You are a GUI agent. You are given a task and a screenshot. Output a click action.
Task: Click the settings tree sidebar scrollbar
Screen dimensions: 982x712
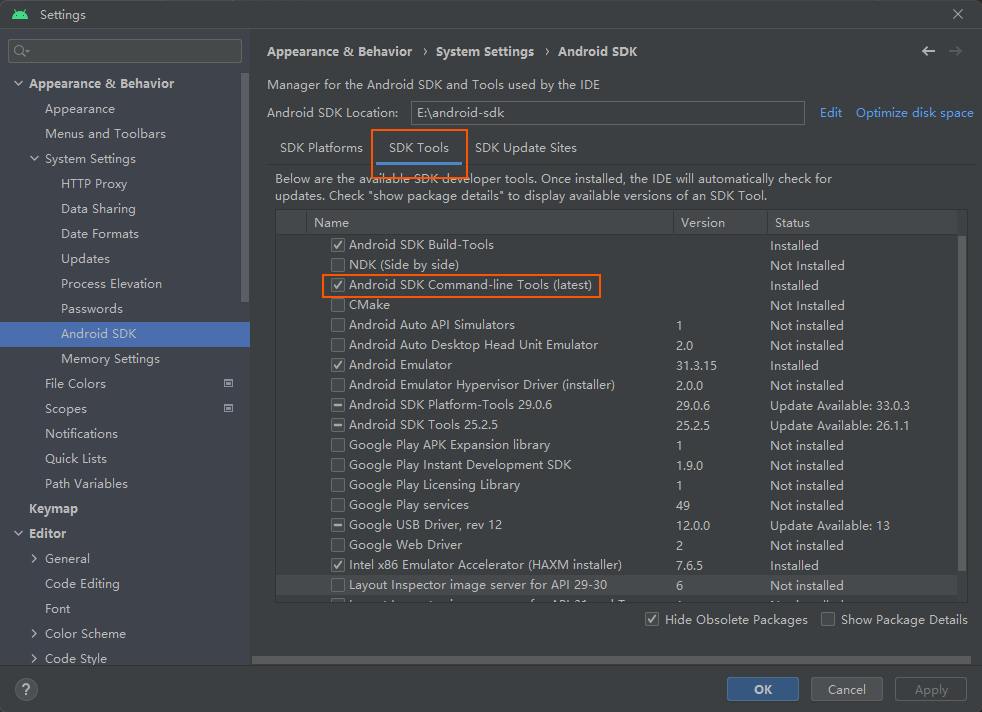(x=245, y=188)
